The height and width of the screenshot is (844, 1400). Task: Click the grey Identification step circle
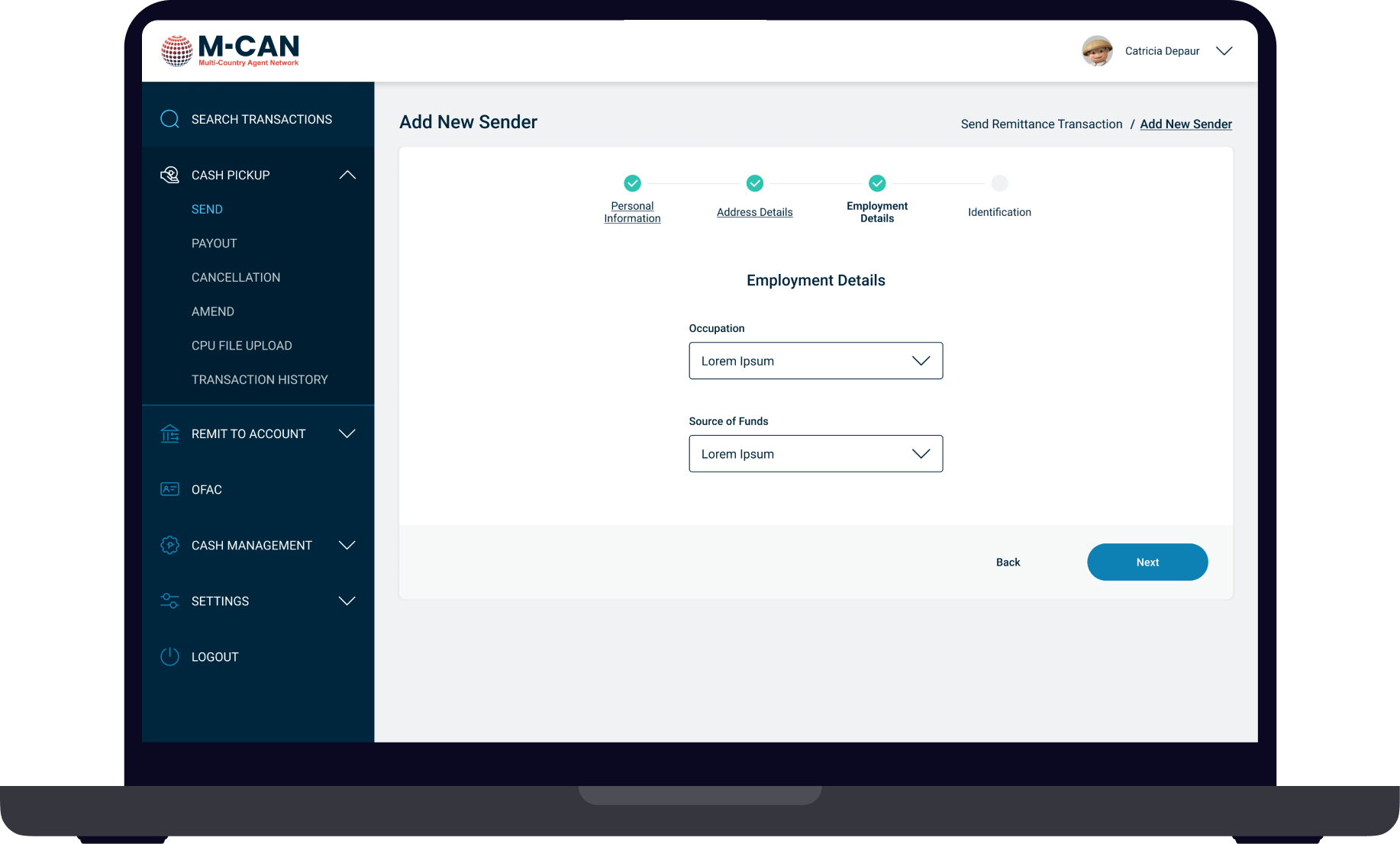pyautogui.click(x=999, y=183)
